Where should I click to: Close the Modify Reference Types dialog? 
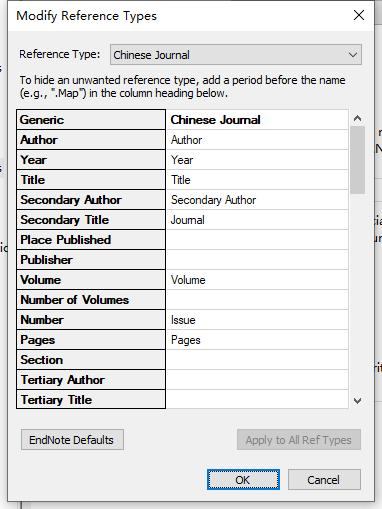(359, 15)
